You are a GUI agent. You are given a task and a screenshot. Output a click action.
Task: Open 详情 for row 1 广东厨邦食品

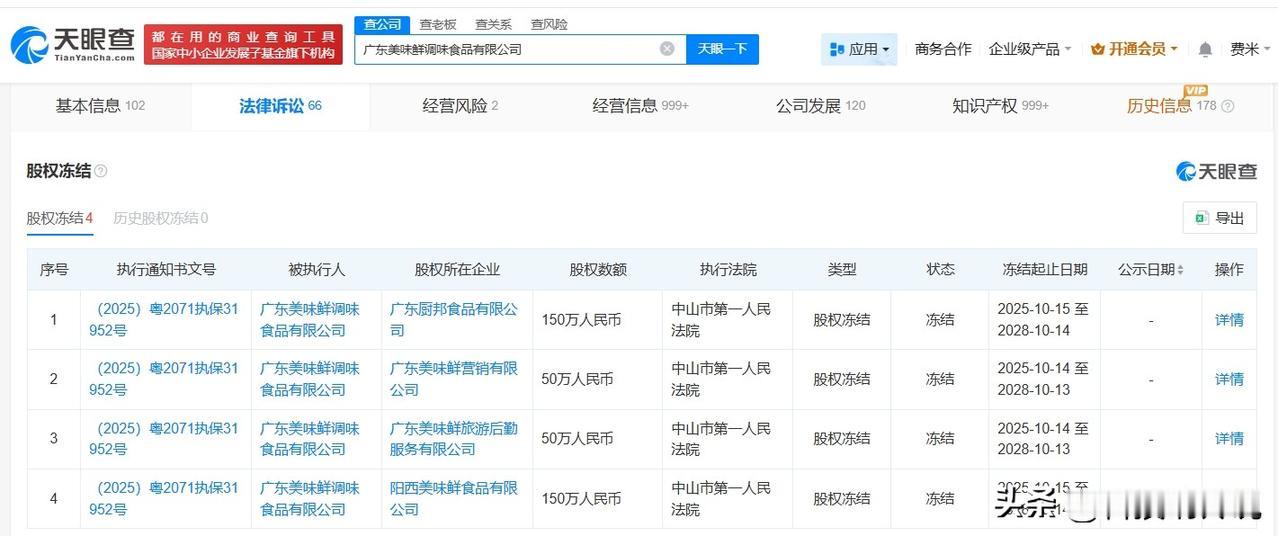(1229, 320)
